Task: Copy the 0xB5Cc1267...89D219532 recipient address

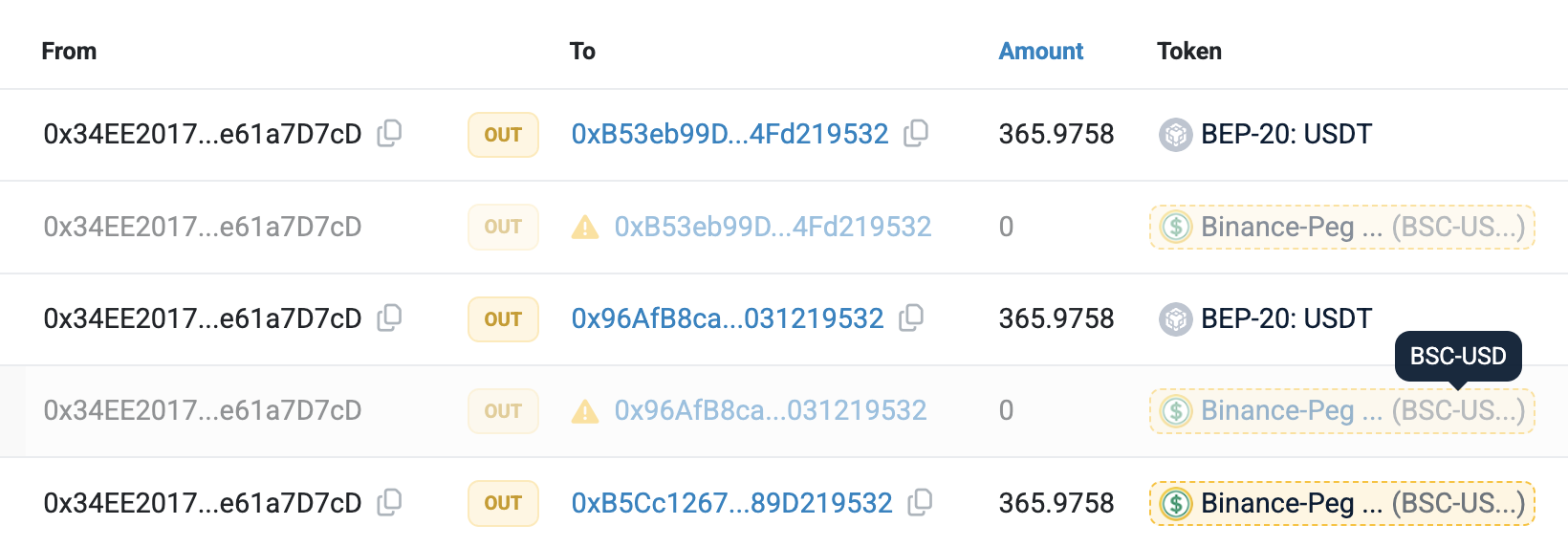Action: tap(920, 503)
